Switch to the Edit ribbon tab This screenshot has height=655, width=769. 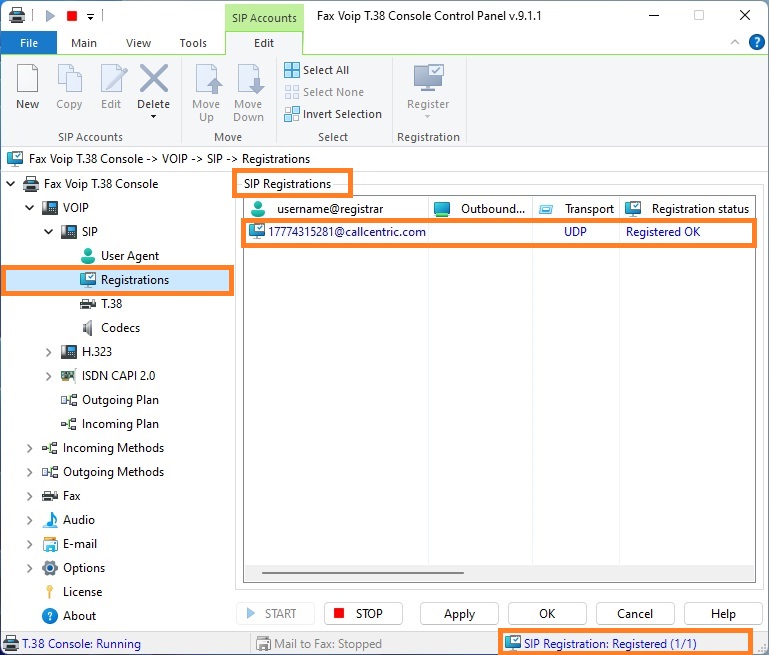(x=264, y=43)
